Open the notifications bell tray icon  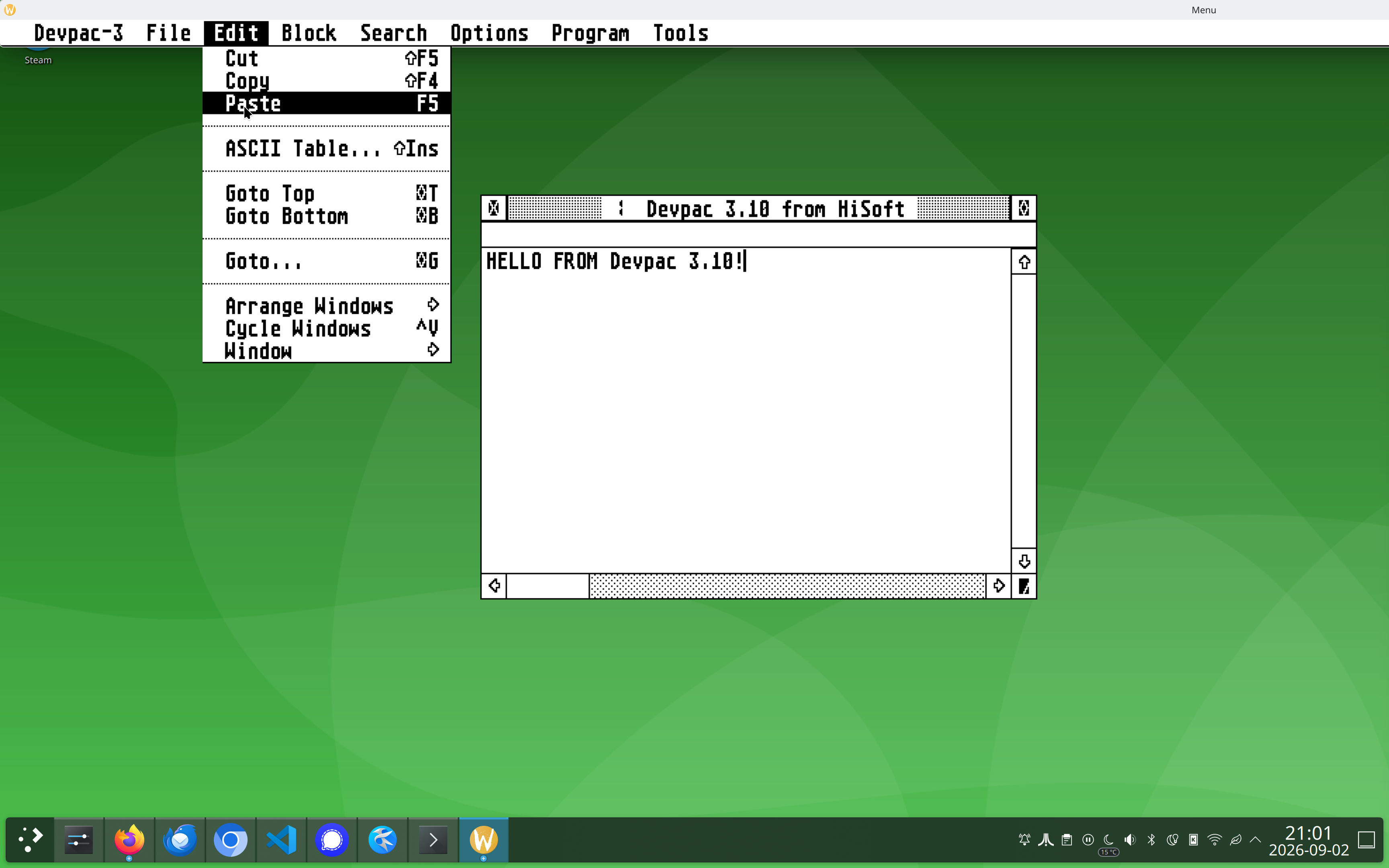click(1024, 840)
